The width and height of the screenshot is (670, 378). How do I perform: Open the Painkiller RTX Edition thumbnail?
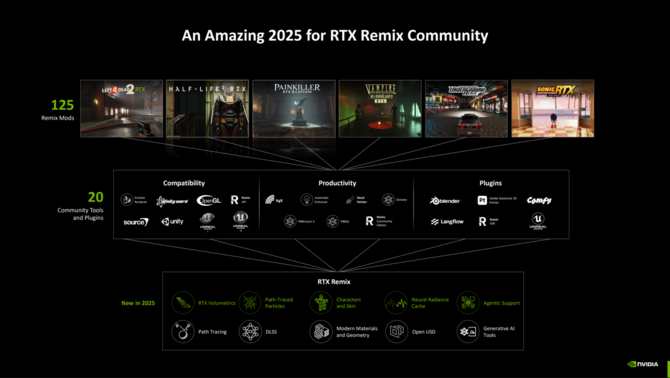[294, 108]
